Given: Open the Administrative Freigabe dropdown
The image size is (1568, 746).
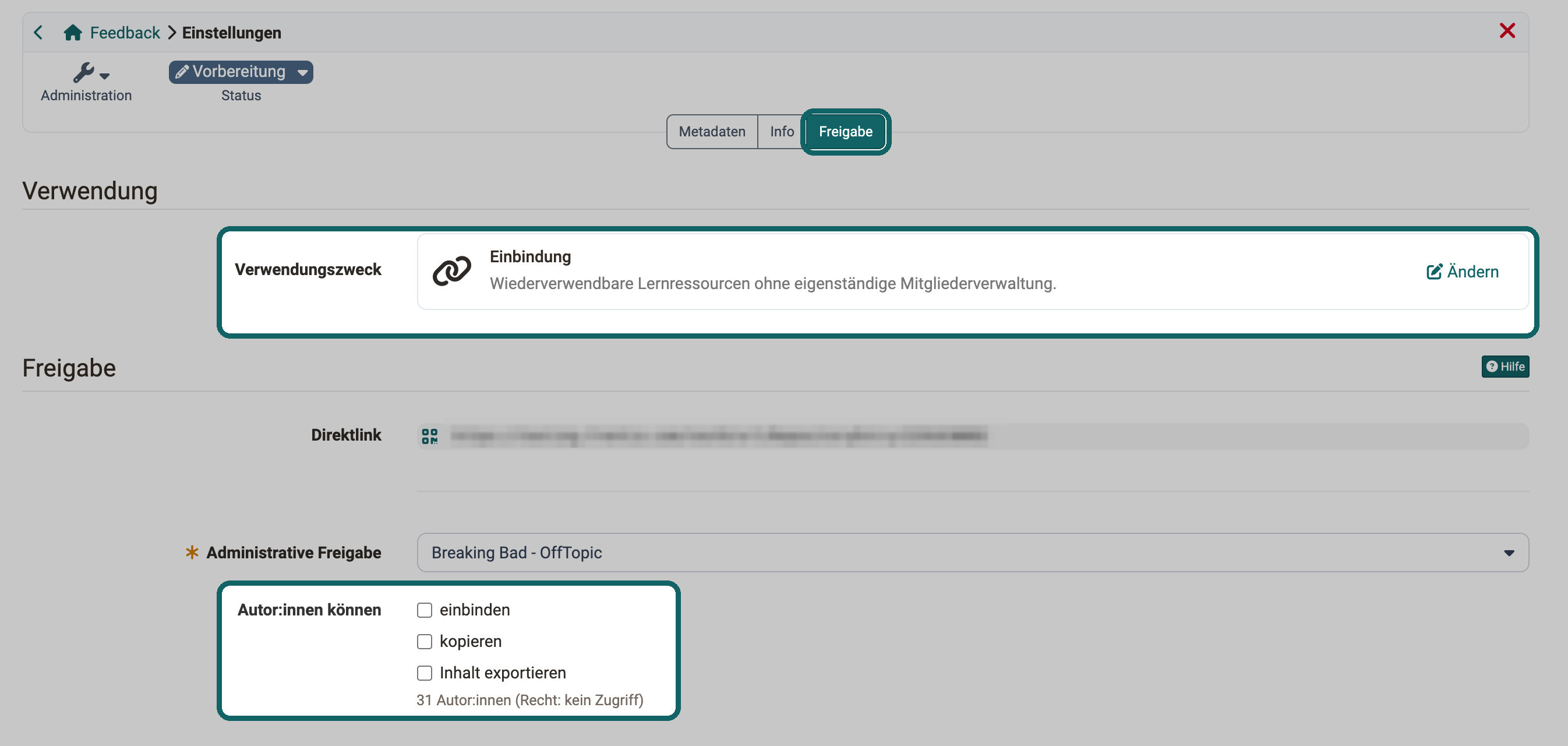Looking at the screenshot, I should tap(972, 553).
